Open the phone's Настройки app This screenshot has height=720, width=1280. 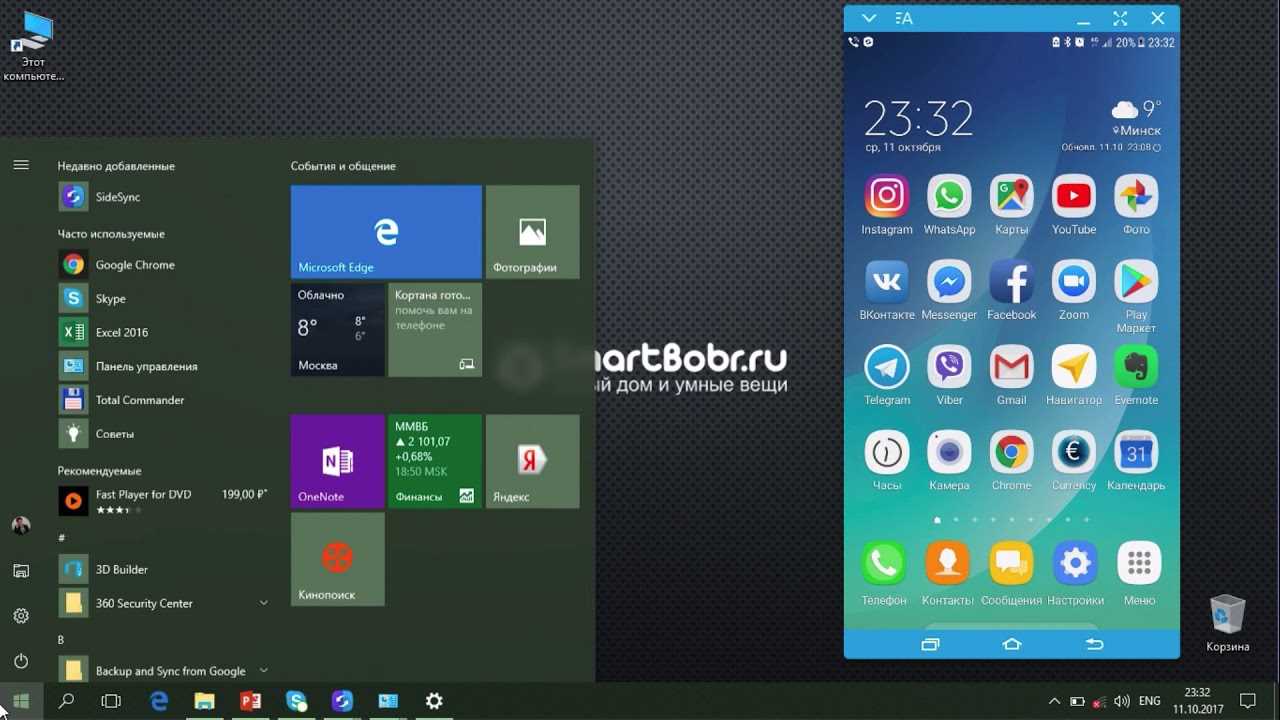tap(1075, 564)
